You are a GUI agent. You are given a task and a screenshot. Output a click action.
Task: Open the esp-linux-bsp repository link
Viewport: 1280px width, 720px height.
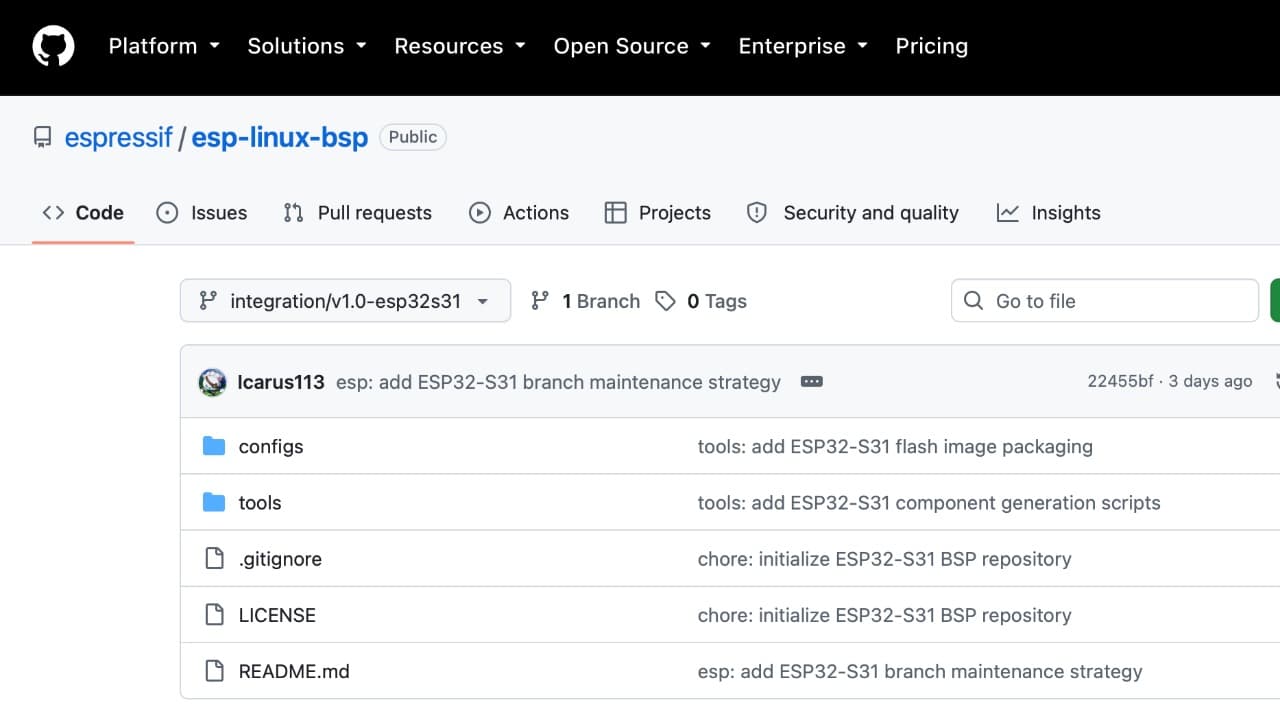pos(279,137)
